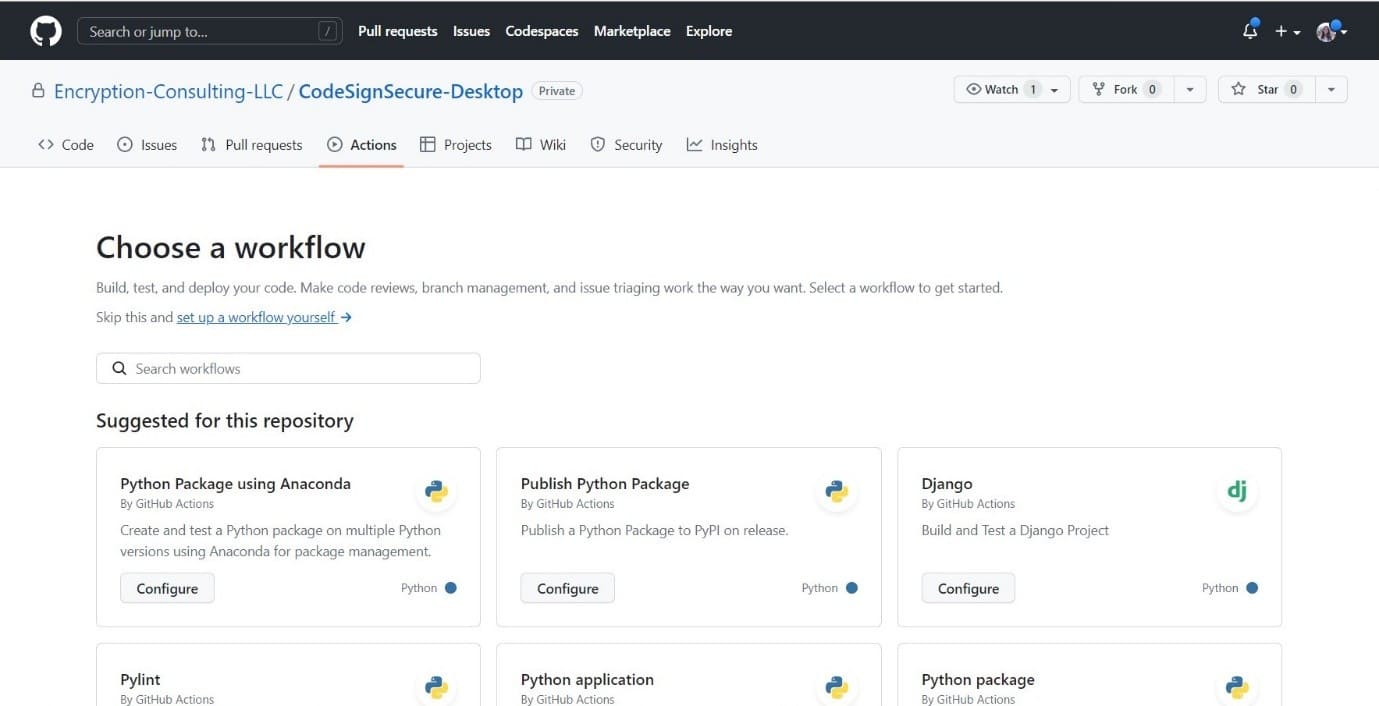Select the Django dj logo icon

(x=1237, y=491)
